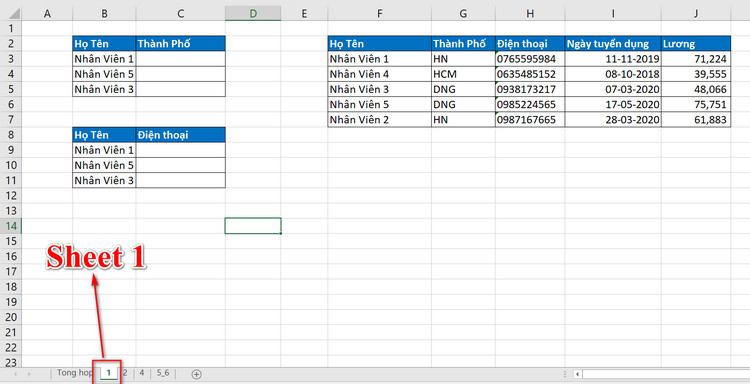750x384 pixels.
Task: Click the horizontal scrollbar track
Action: (666, 374)
